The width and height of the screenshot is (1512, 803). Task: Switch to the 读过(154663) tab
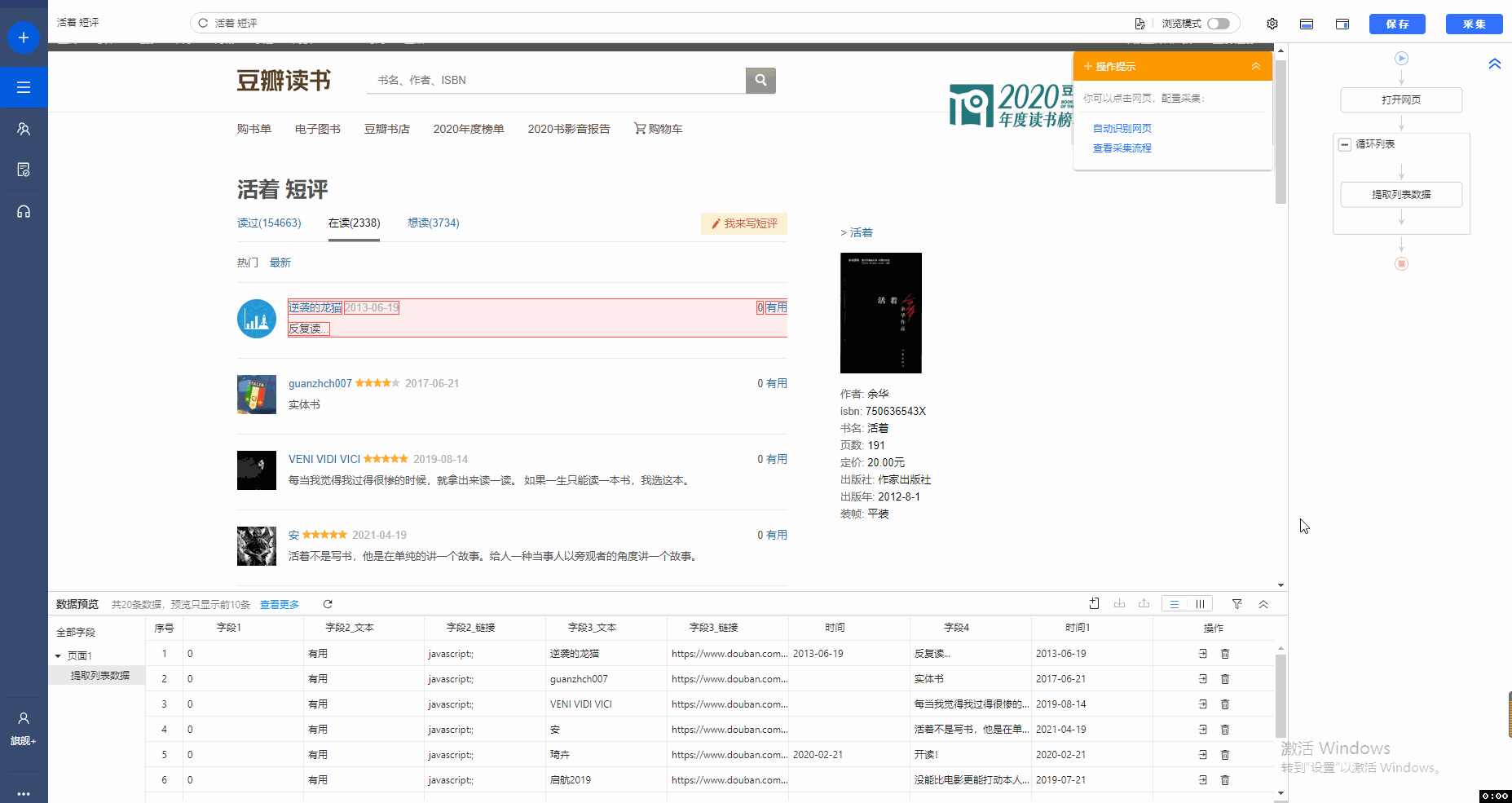[x=269, y=223]
